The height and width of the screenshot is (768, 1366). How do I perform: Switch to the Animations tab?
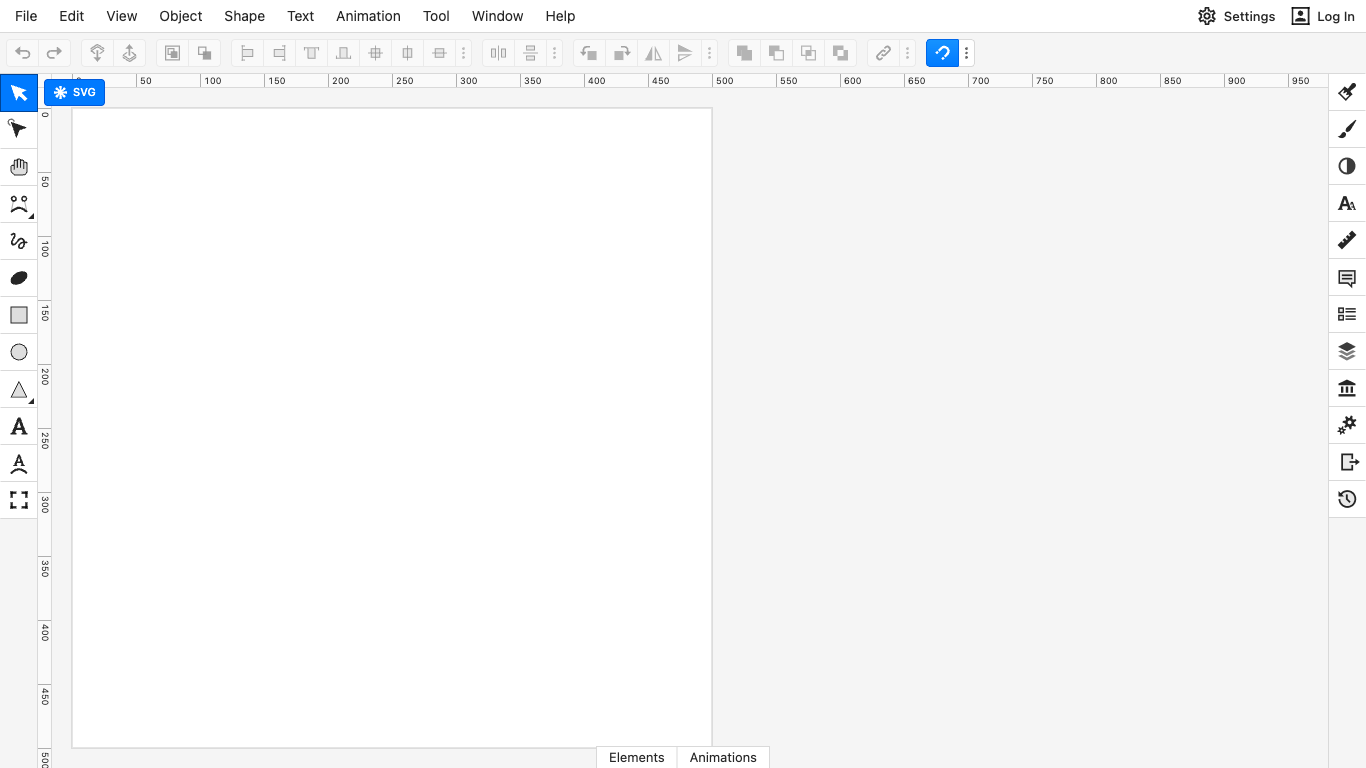[723, 757]
